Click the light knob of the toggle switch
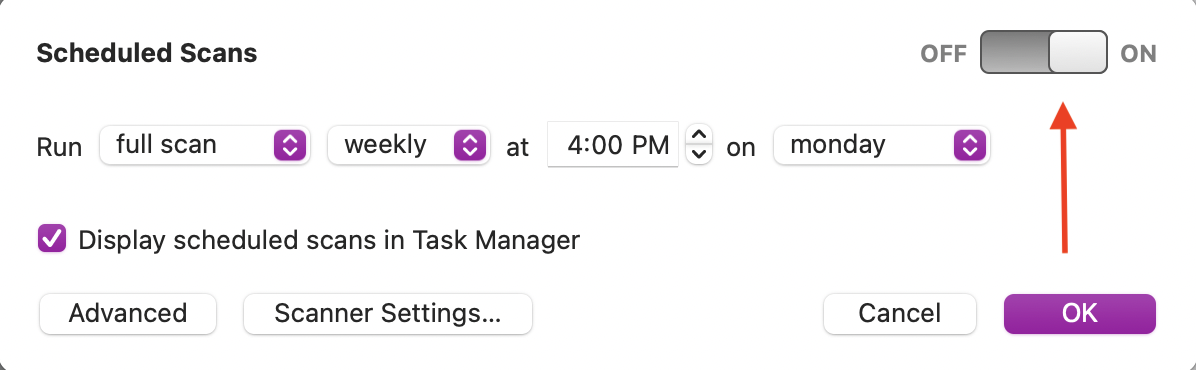This screenshot has width=1196, height=370. (1078, 53)
